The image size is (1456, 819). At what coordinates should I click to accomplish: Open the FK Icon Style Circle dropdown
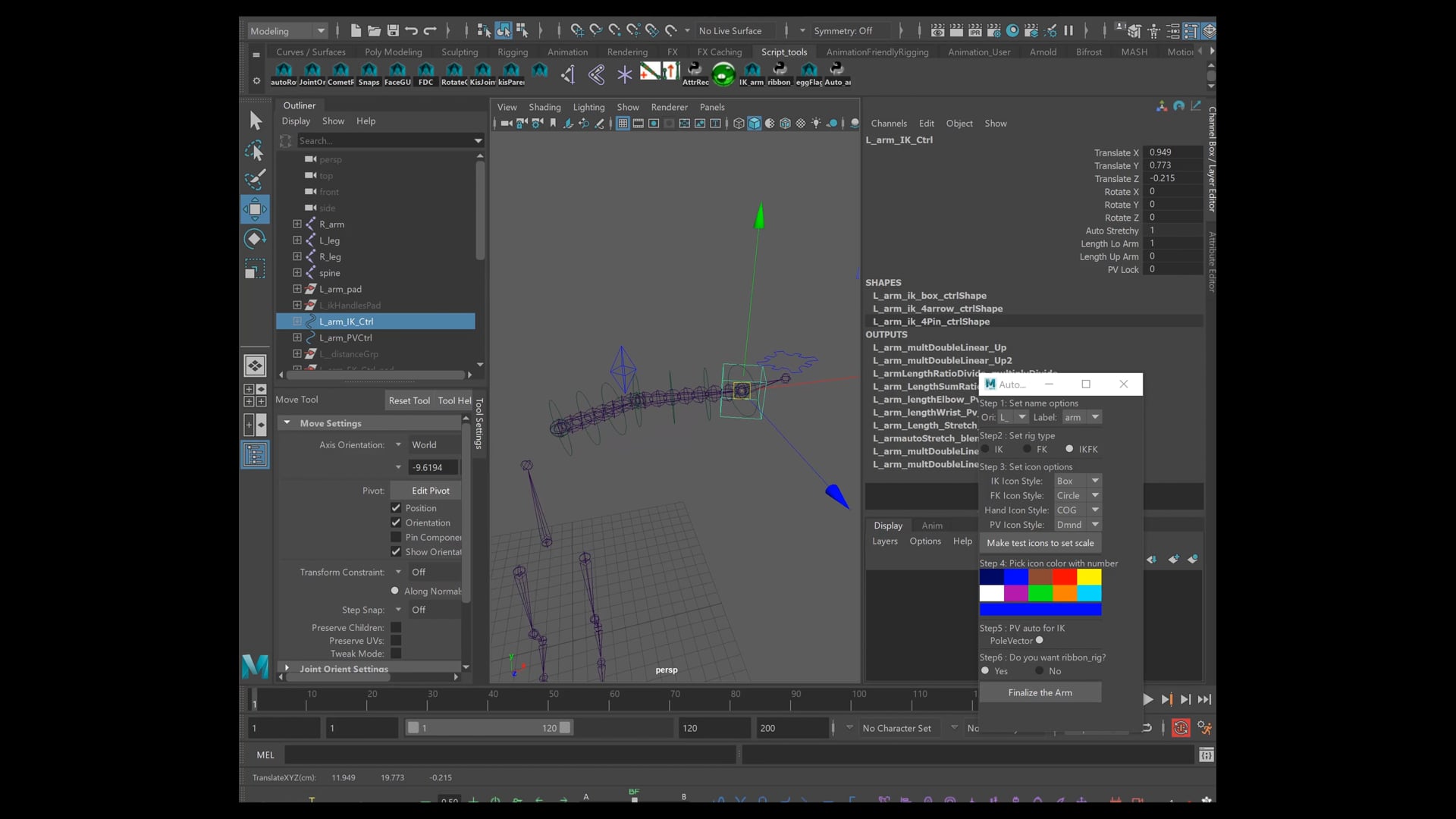point(1078,495)
